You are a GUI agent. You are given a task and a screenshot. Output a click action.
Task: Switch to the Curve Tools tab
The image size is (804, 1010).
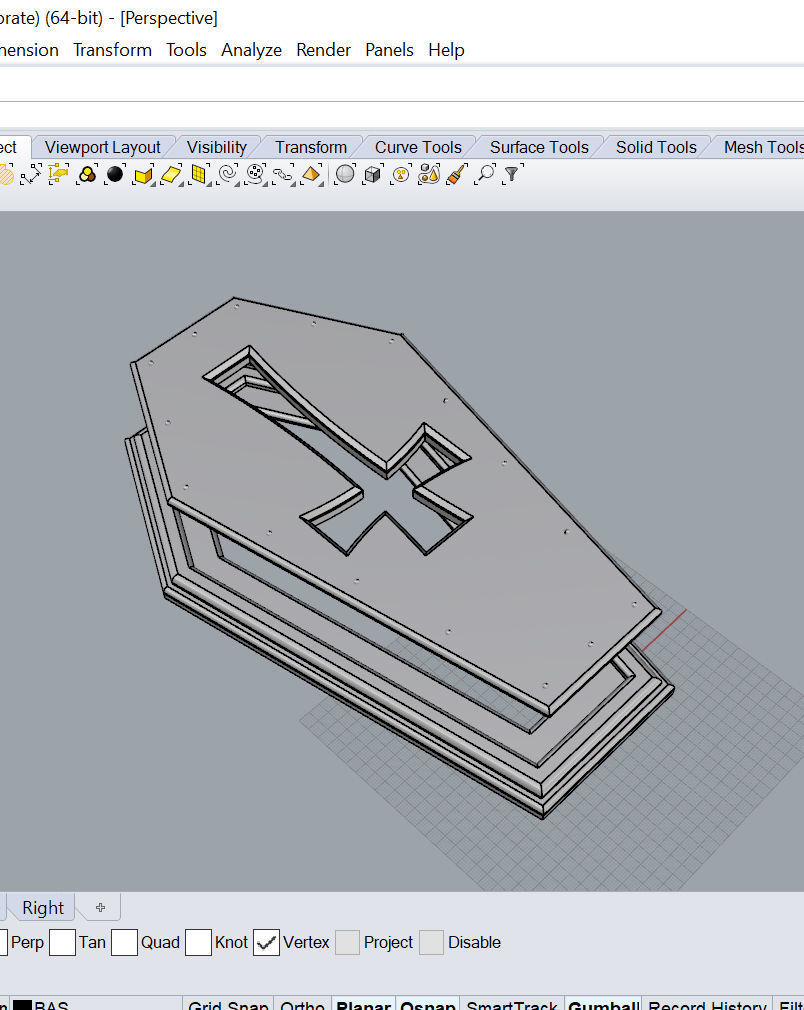[418, 148]
